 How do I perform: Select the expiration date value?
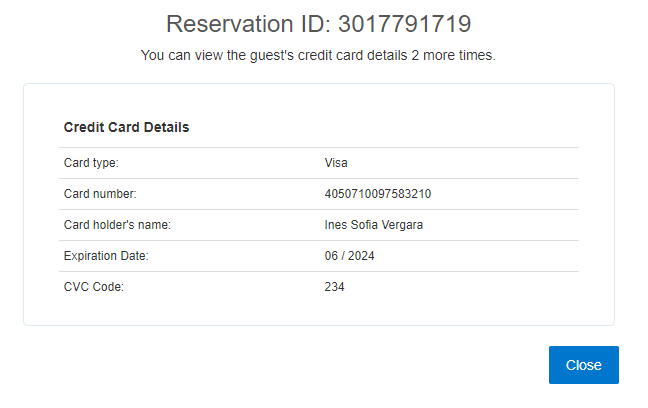tap(350, 256)
